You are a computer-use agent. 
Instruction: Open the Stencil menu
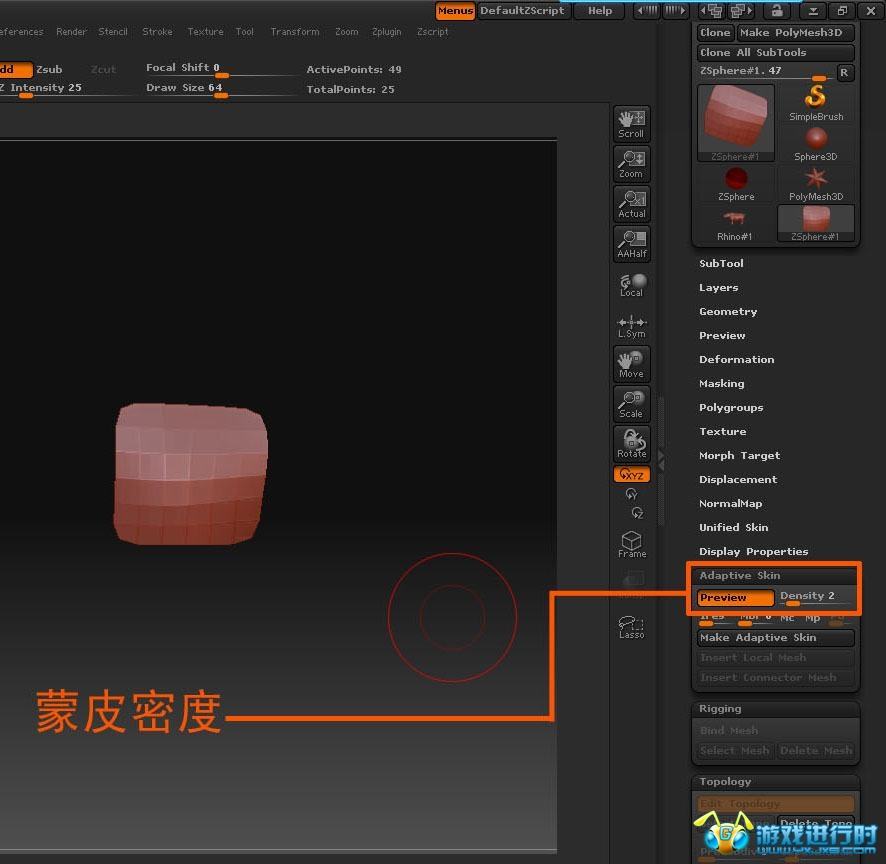pyautogui.click(x=113, y=32)
